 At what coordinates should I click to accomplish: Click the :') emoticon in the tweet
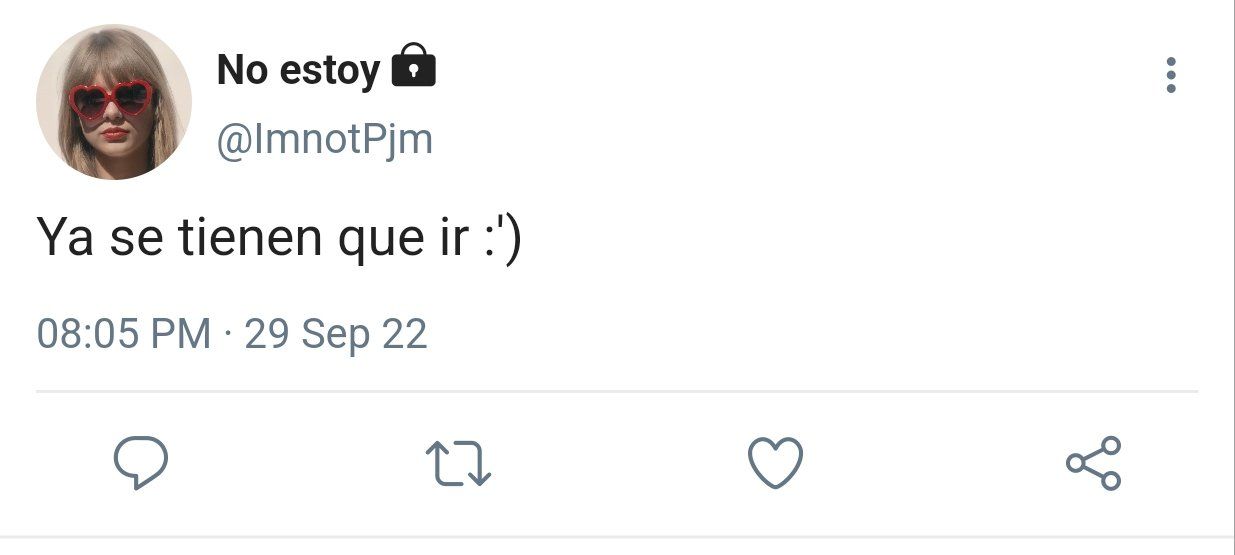click(500, 241)
